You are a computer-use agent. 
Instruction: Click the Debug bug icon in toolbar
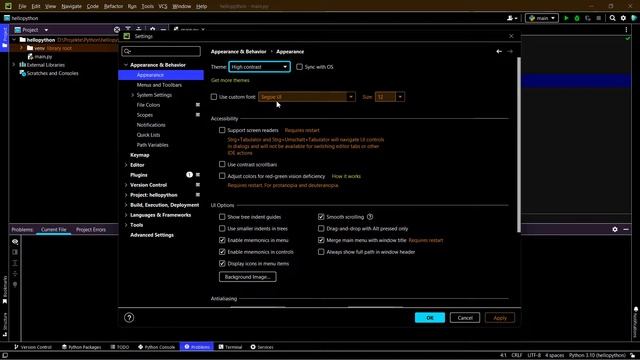point(577,18)
